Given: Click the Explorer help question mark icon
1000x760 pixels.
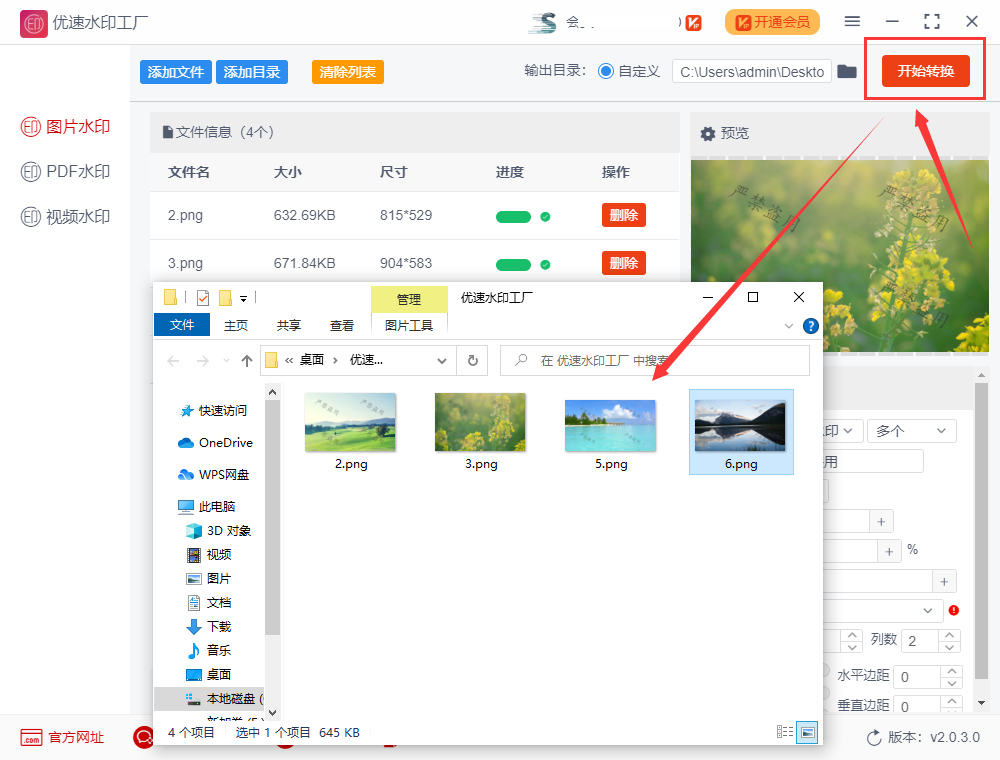Looking at the screenshot, I should [810, 326].
